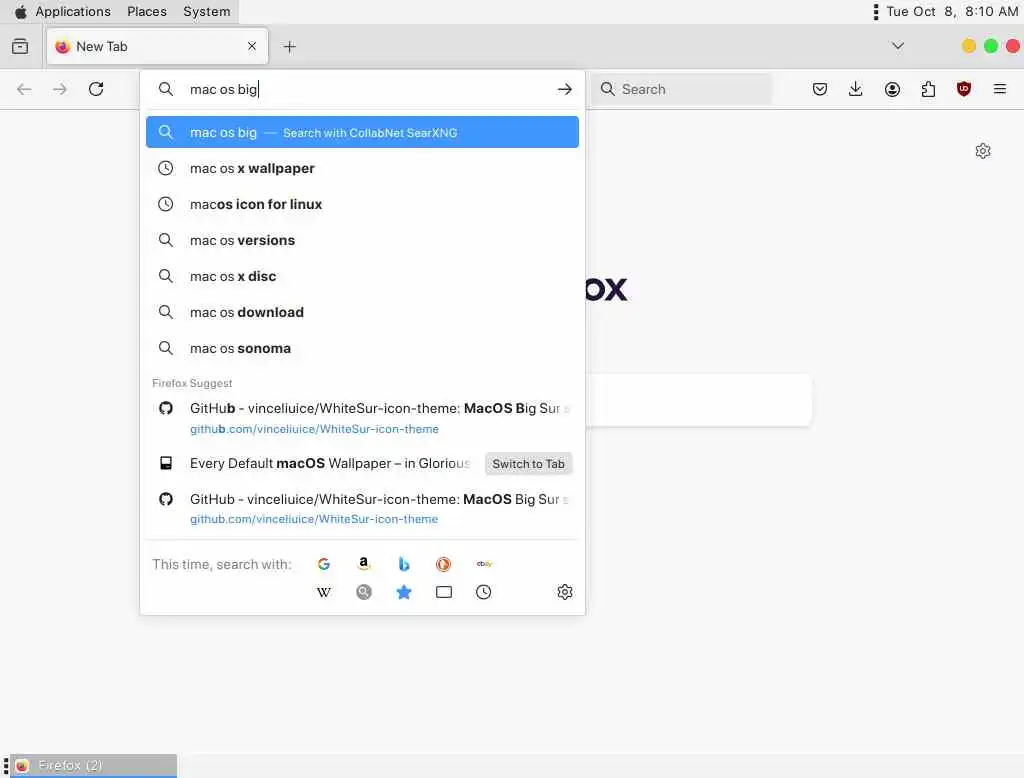Image resolution: width=1024 pixels, height=778 pixels.
Task: Open the Firefox account icon
Action: [x=892, y=89]
